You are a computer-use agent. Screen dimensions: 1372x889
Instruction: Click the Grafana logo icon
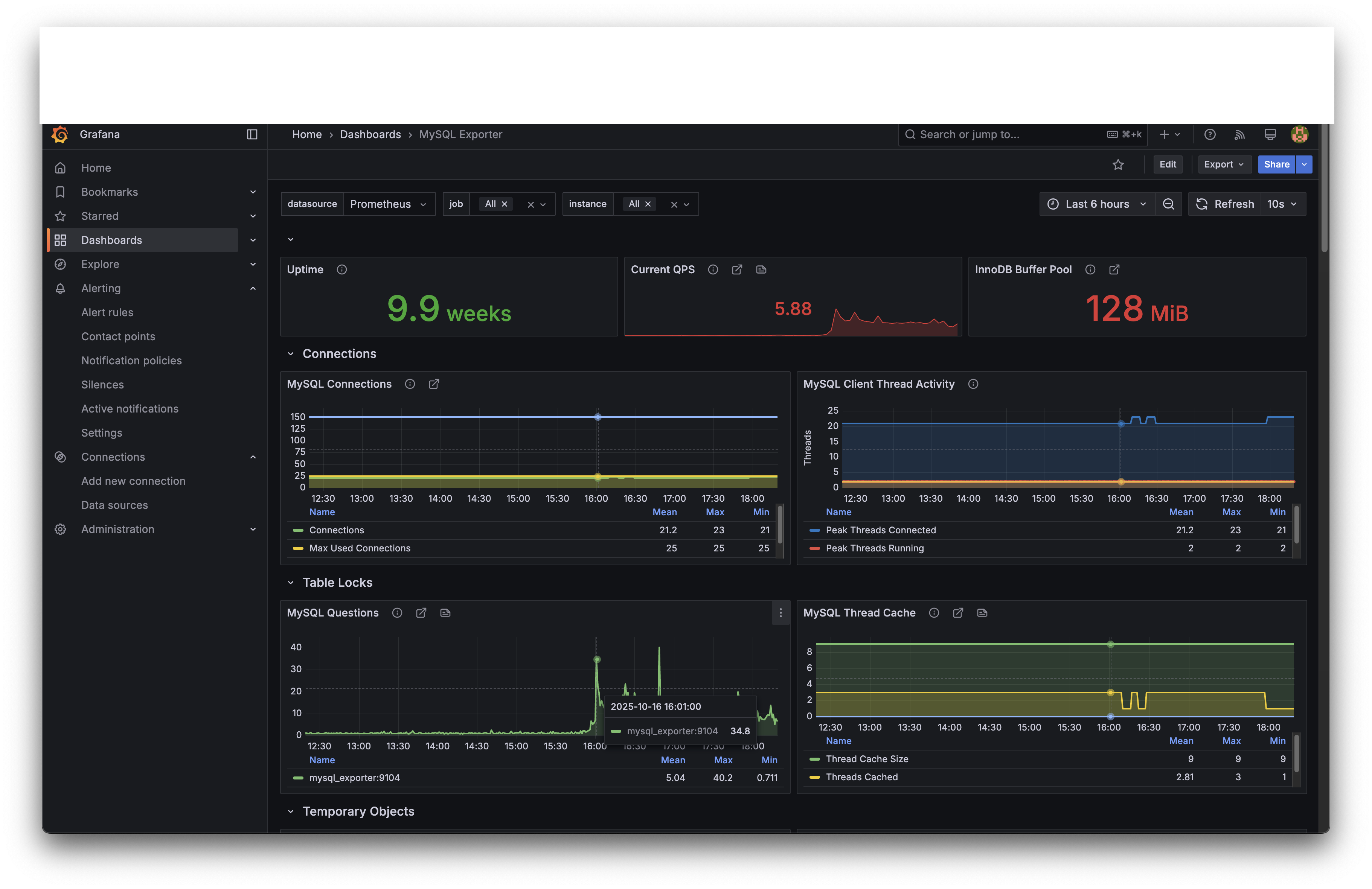pyautogui.click(x=60, y=134)
